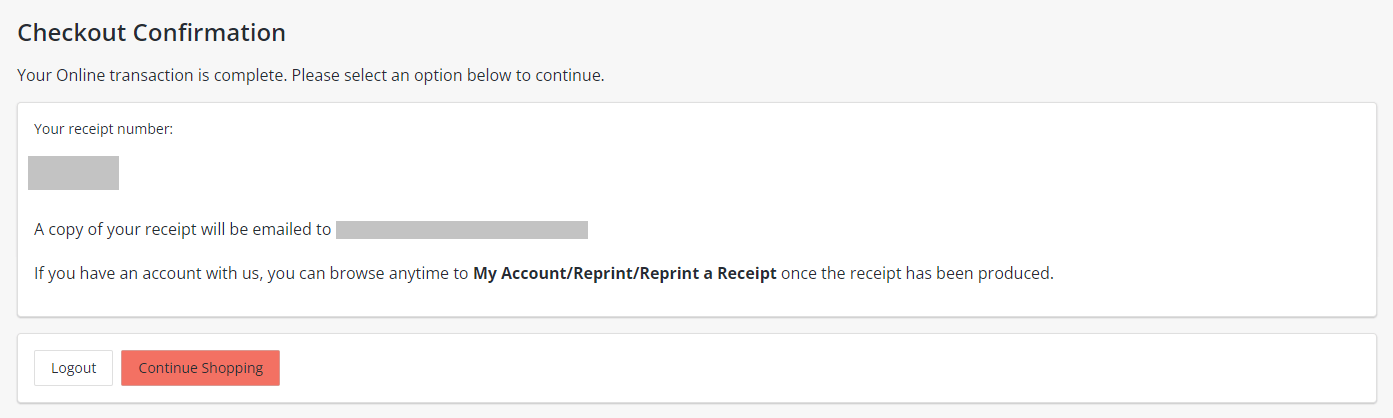Click the "Your receipt number:" label

tap(104, 129)
